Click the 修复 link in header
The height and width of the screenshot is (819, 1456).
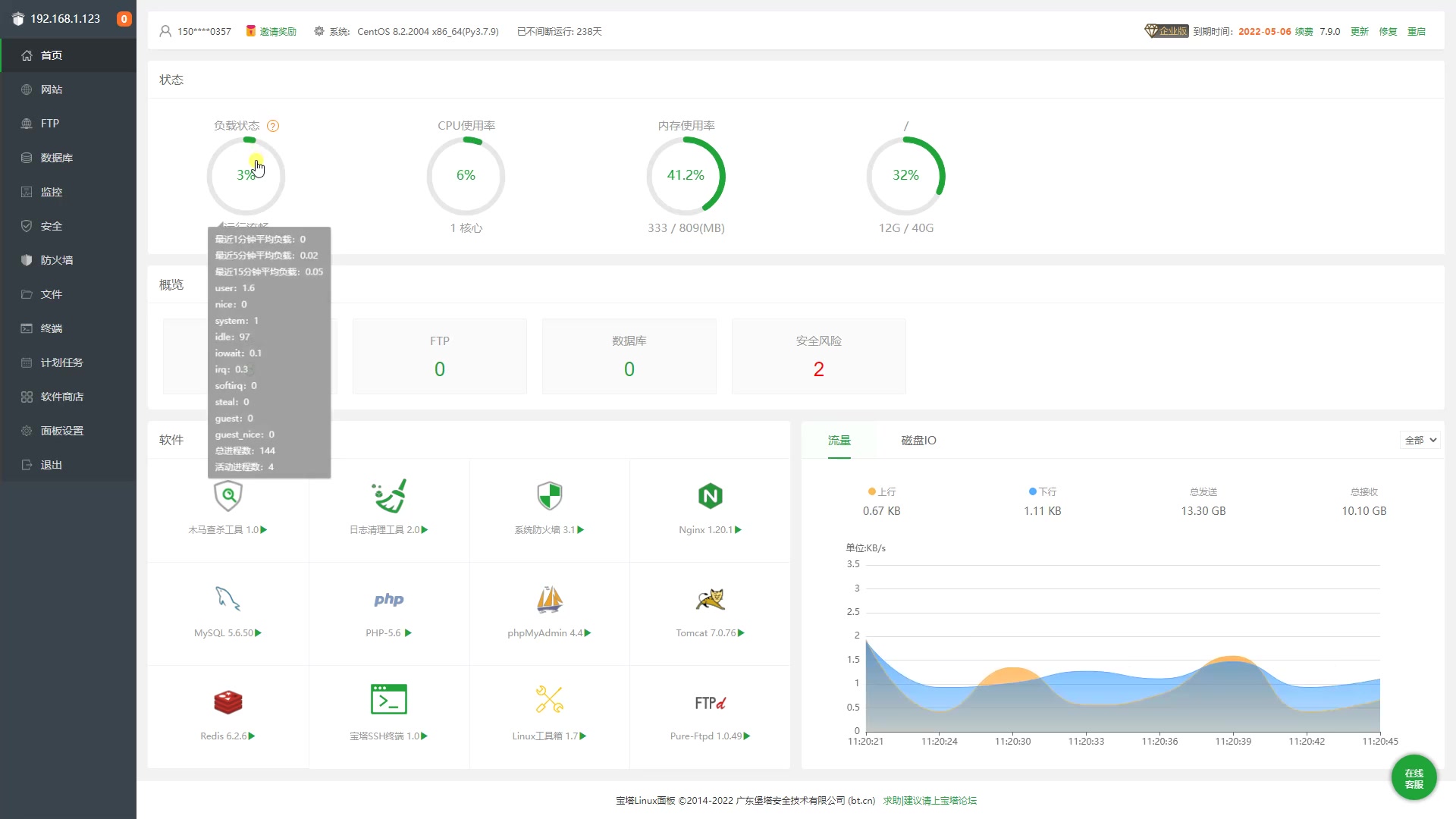click(1388, 31)
